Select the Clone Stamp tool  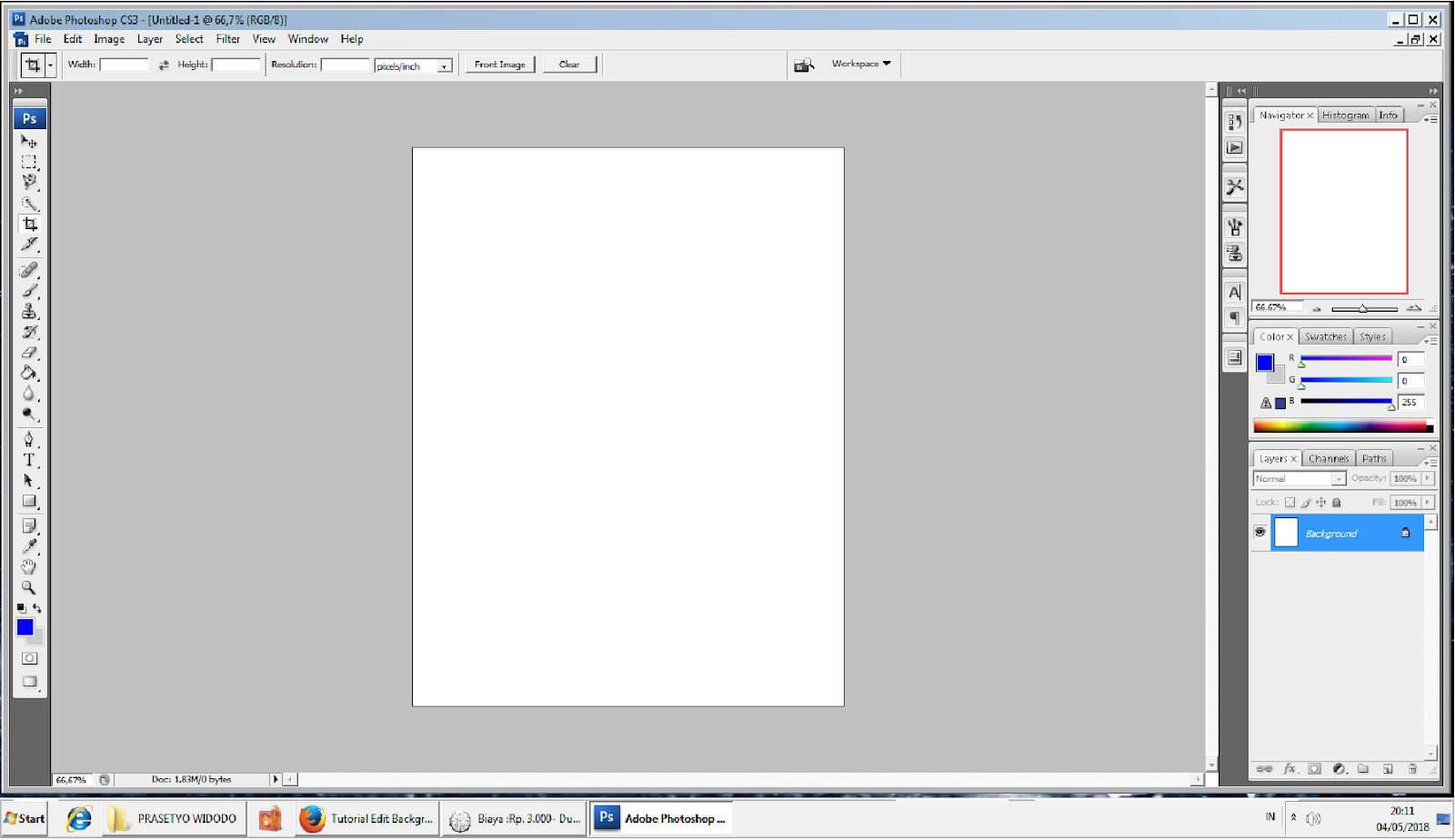[29, 311]
